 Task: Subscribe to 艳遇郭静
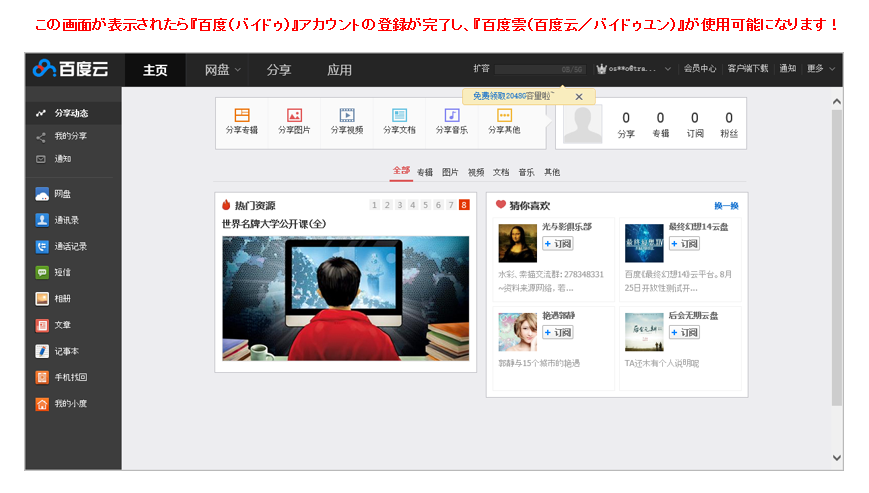(x=558, y=332)
